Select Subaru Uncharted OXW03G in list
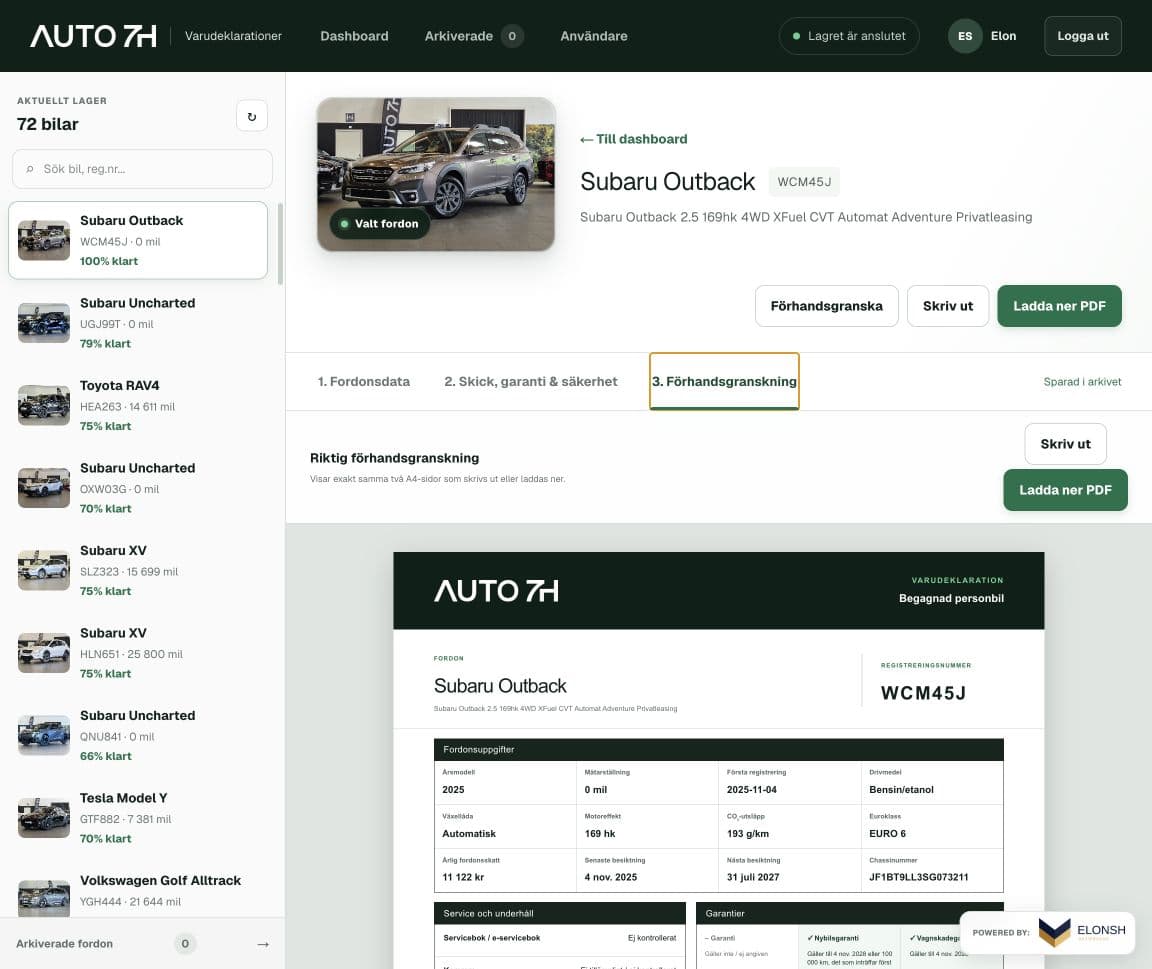 click(x=138, y=488)
